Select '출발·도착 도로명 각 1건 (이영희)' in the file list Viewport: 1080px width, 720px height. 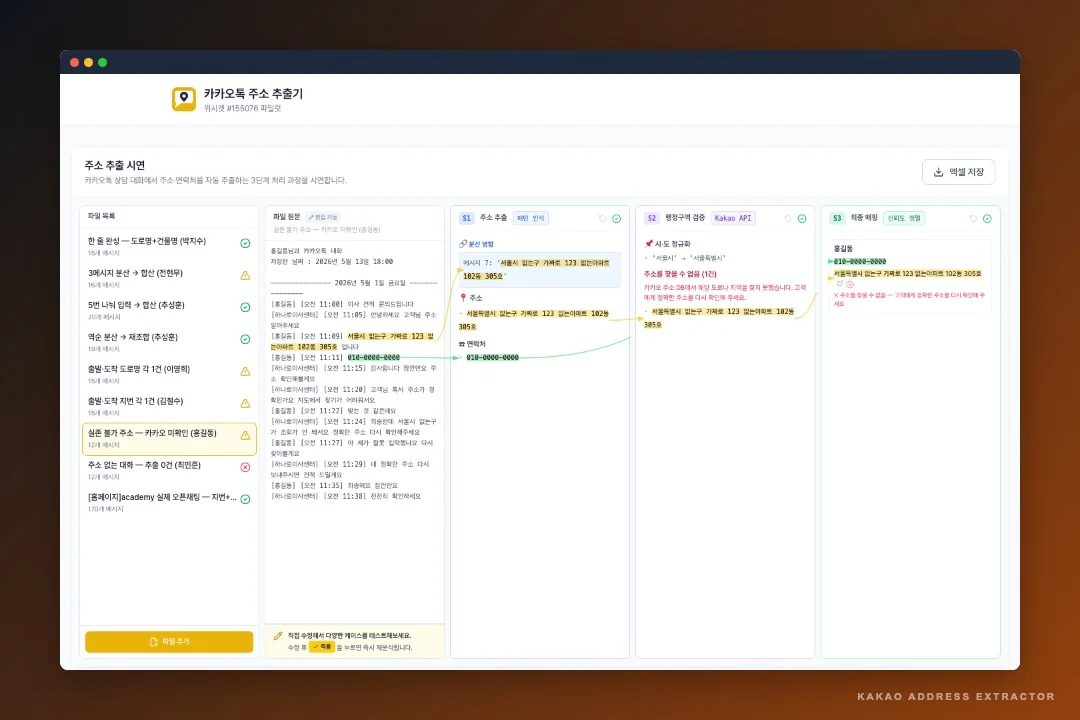point(169,374)
